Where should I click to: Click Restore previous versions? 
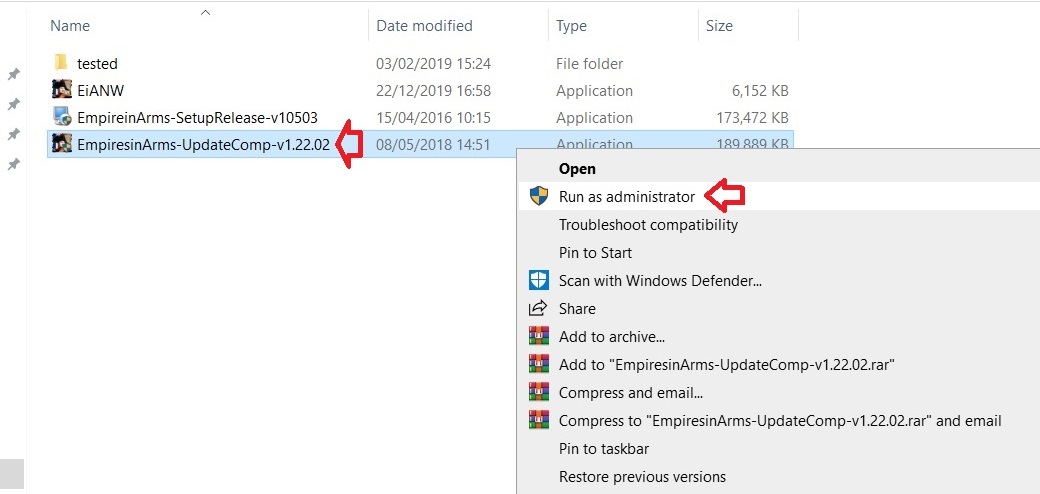pos(642,476)
